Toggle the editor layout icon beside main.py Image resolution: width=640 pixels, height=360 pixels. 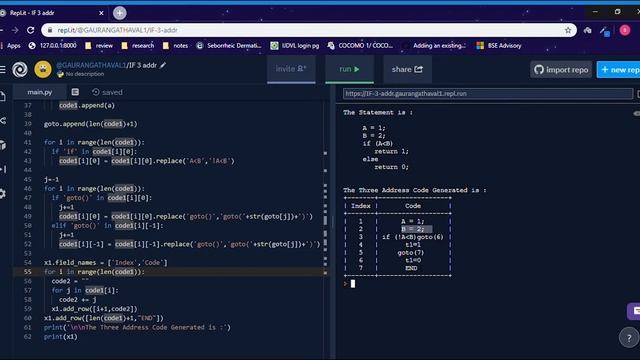coord(75,92)
